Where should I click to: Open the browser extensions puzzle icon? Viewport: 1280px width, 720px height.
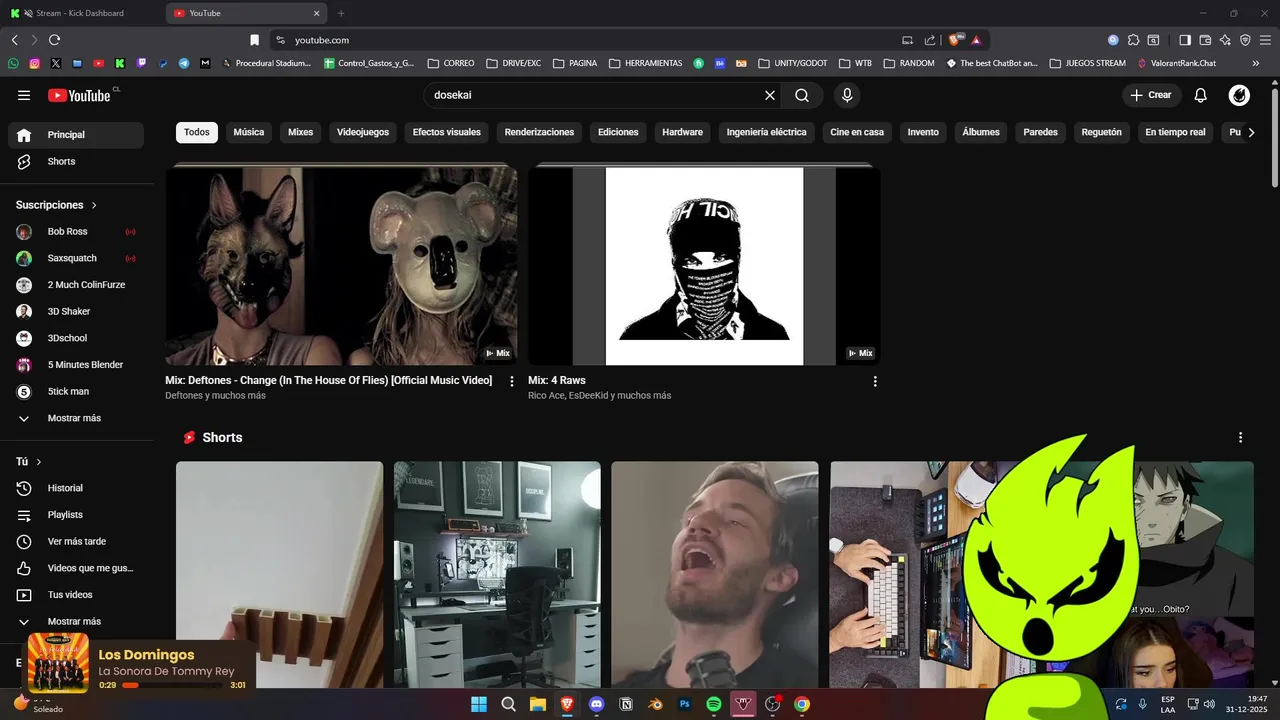[x=1133, y=40]
